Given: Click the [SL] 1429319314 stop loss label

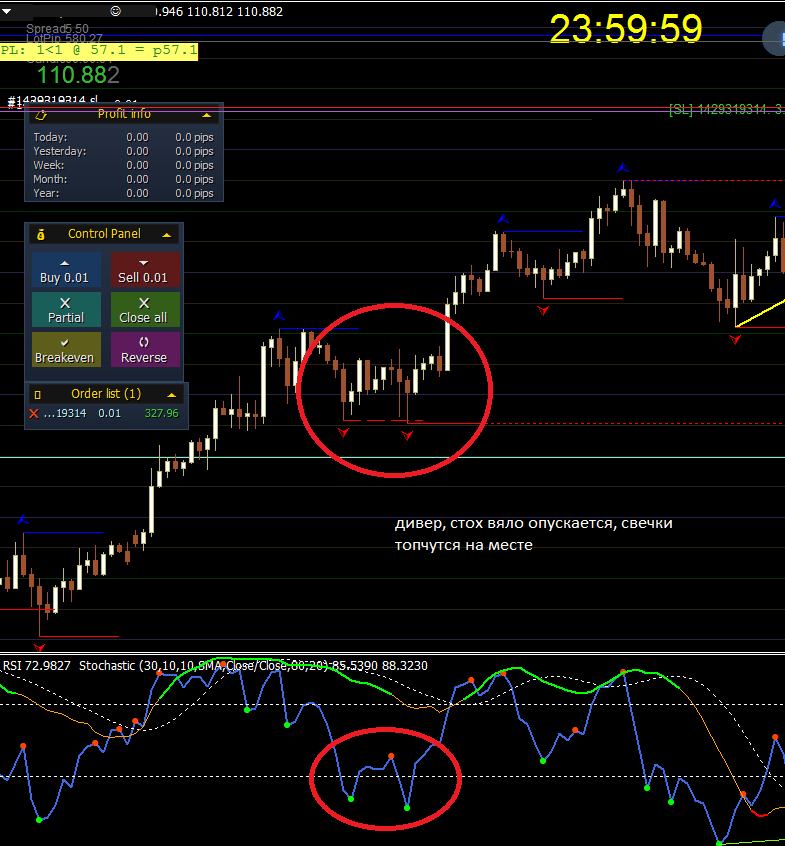Looking at the screenshot, I should (727, 110).
